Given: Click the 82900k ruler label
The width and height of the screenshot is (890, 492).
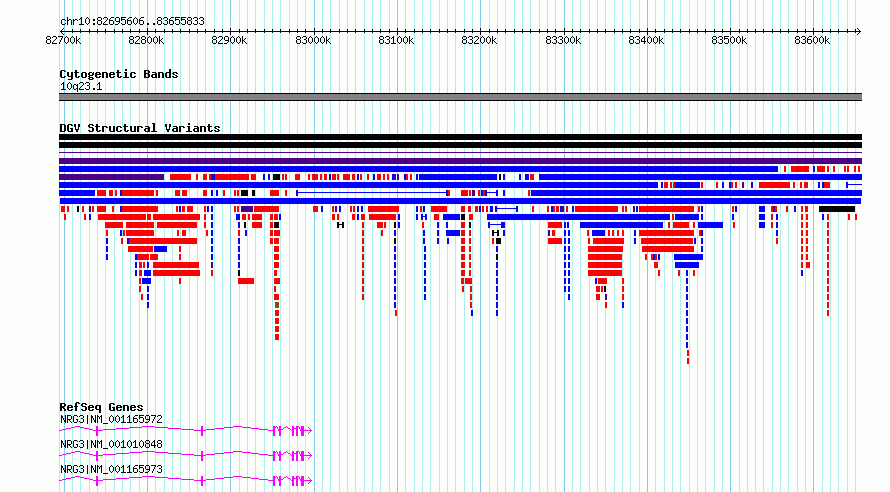Looking at the screenshot, I should coord(229,41).
